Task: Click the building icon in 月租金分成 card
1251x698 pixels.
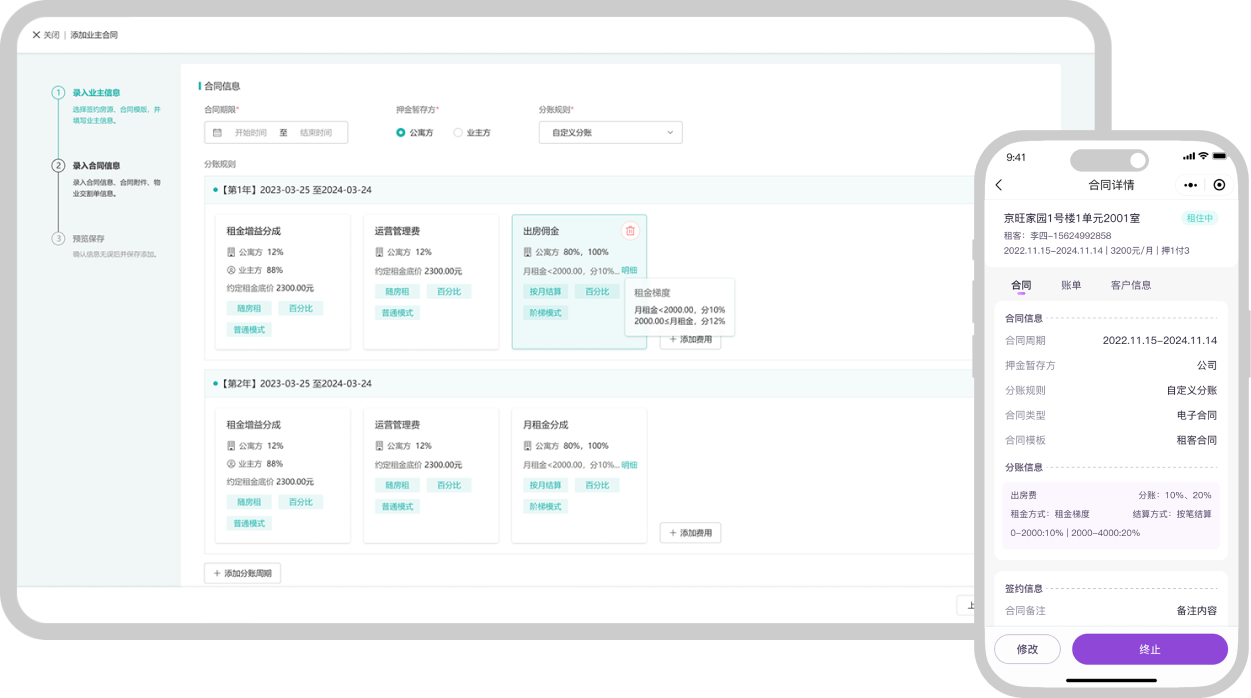Action: [x=527, y=446]
